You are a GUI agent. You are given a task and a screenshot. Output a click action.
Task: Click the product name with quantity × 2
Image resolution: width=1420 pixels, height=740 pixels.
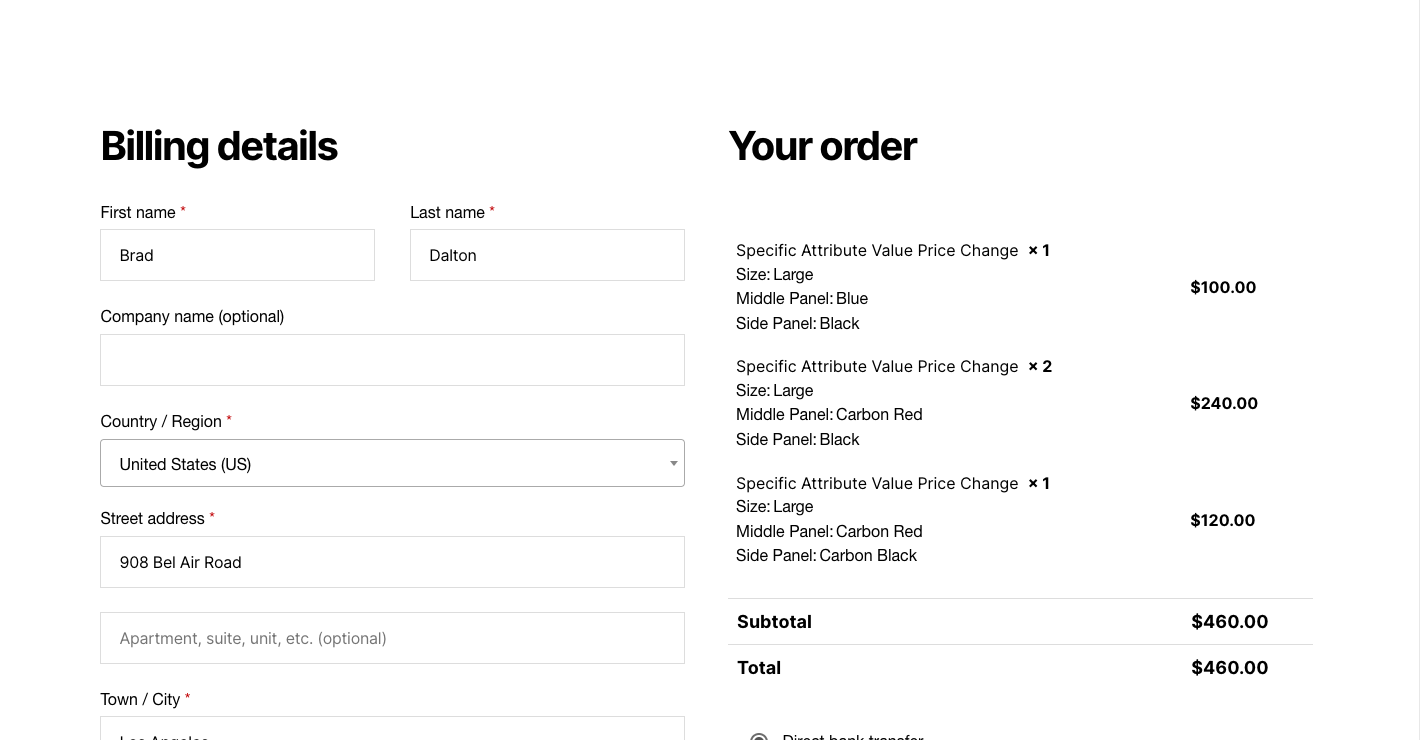pyautogui.click(x=877, y=366)
